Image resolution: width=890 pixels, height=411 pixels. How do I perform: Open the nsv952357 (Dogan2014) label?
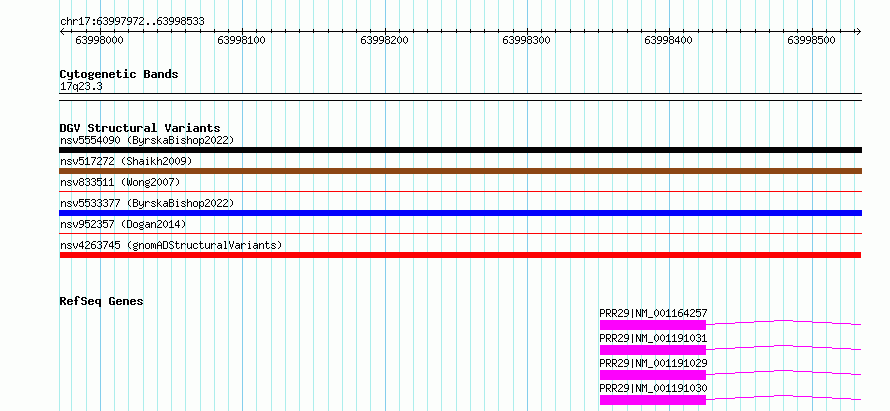pos(123,224)
